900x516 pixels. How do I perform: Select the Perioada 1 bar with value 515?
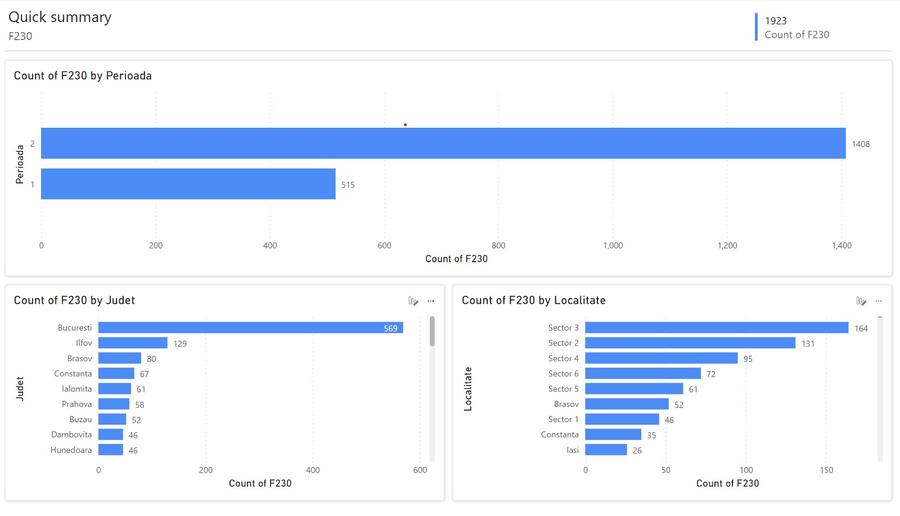[x=188, y=184]
